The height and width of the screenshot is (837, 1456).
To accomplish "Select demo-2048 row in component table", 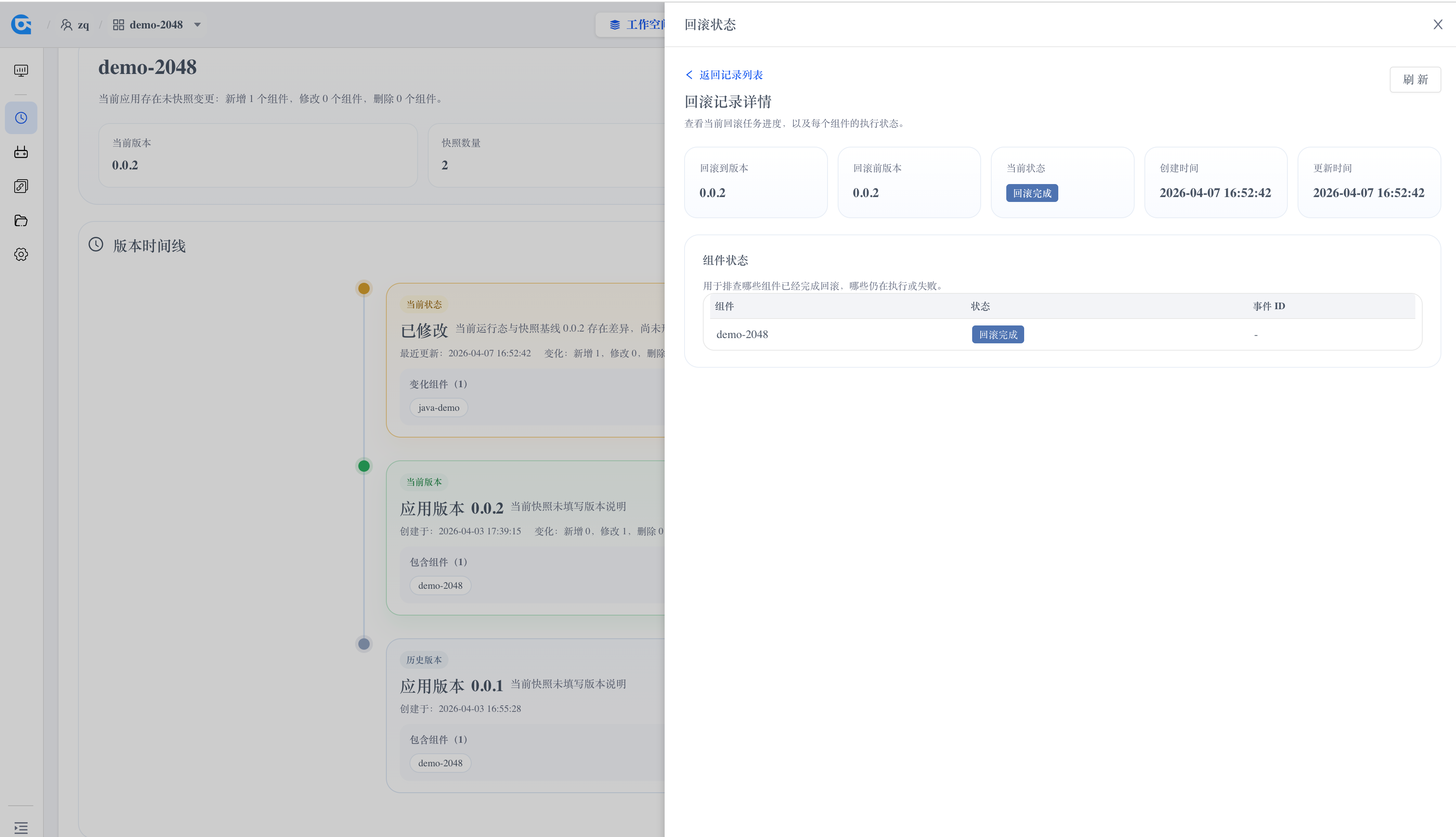I will coord(742,334).
